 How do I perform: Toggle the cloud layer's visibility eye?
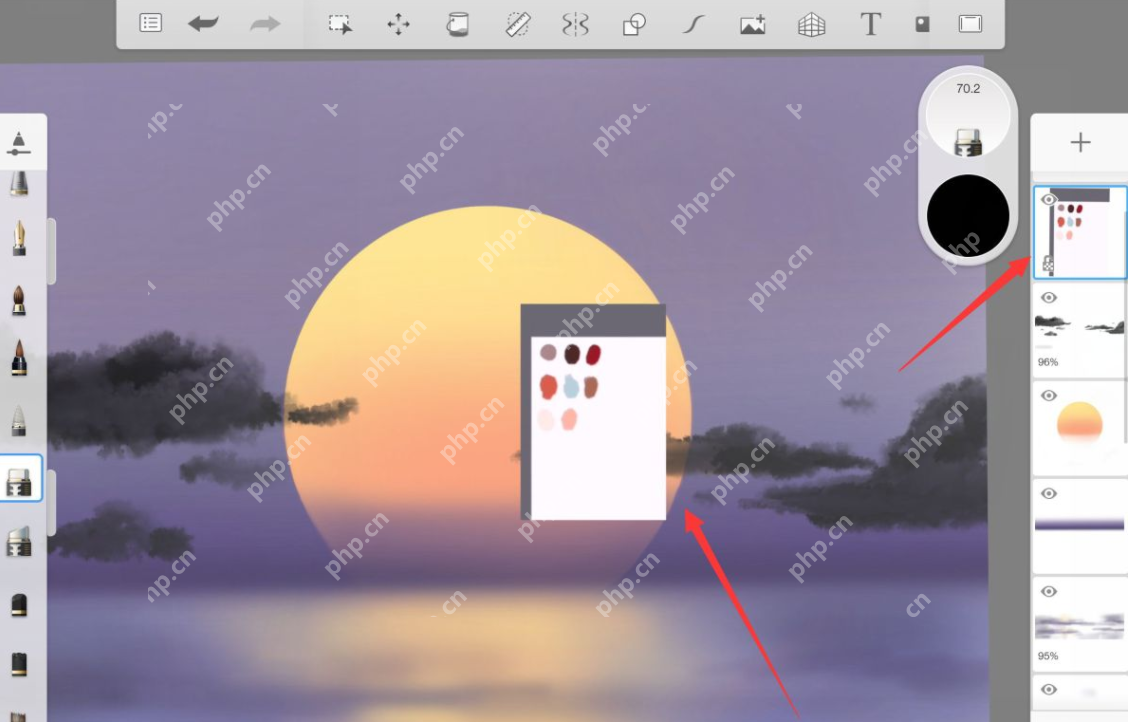pos(1047,297)
